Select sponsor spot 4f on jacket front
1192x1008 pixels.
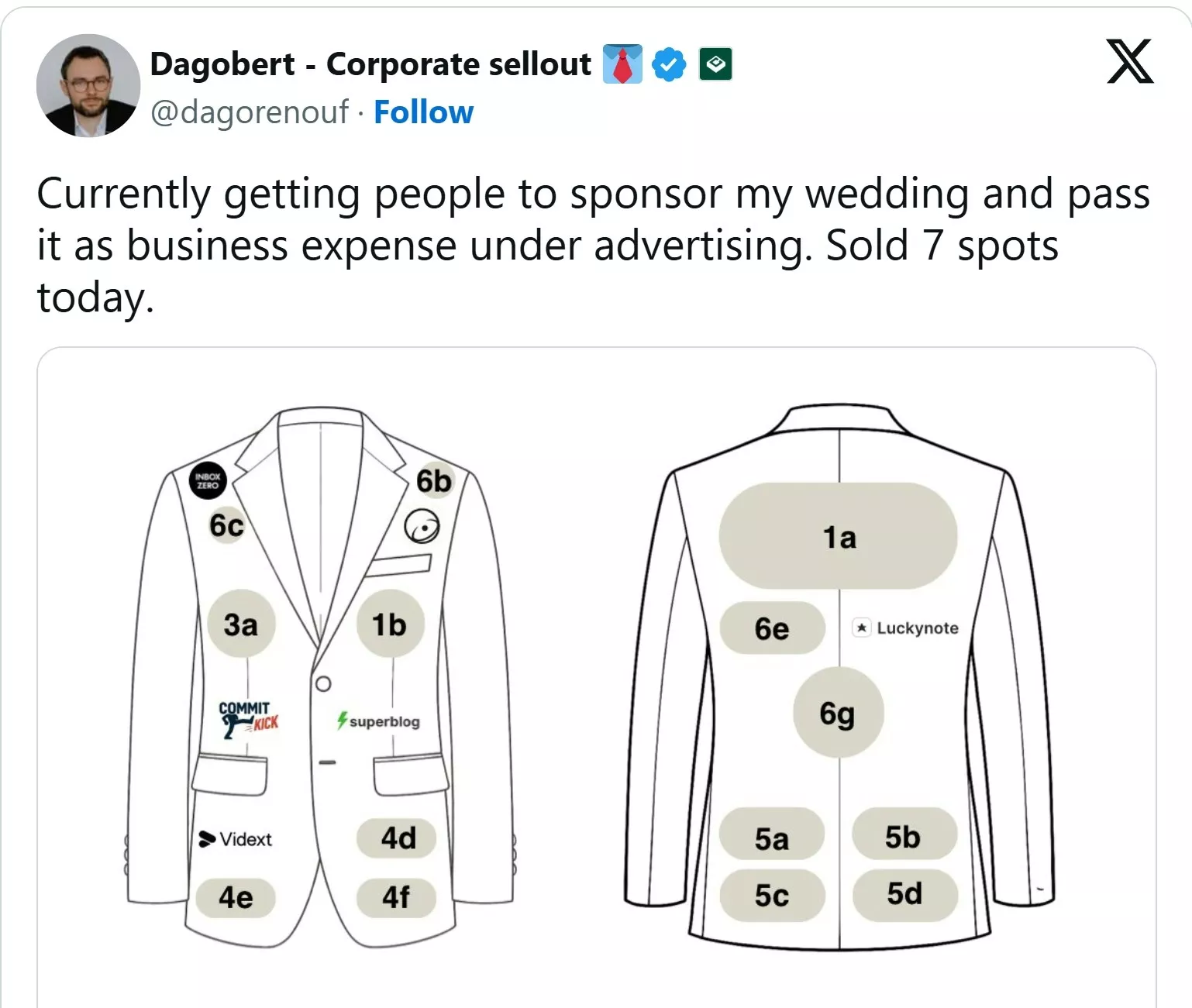coord(396,897)
